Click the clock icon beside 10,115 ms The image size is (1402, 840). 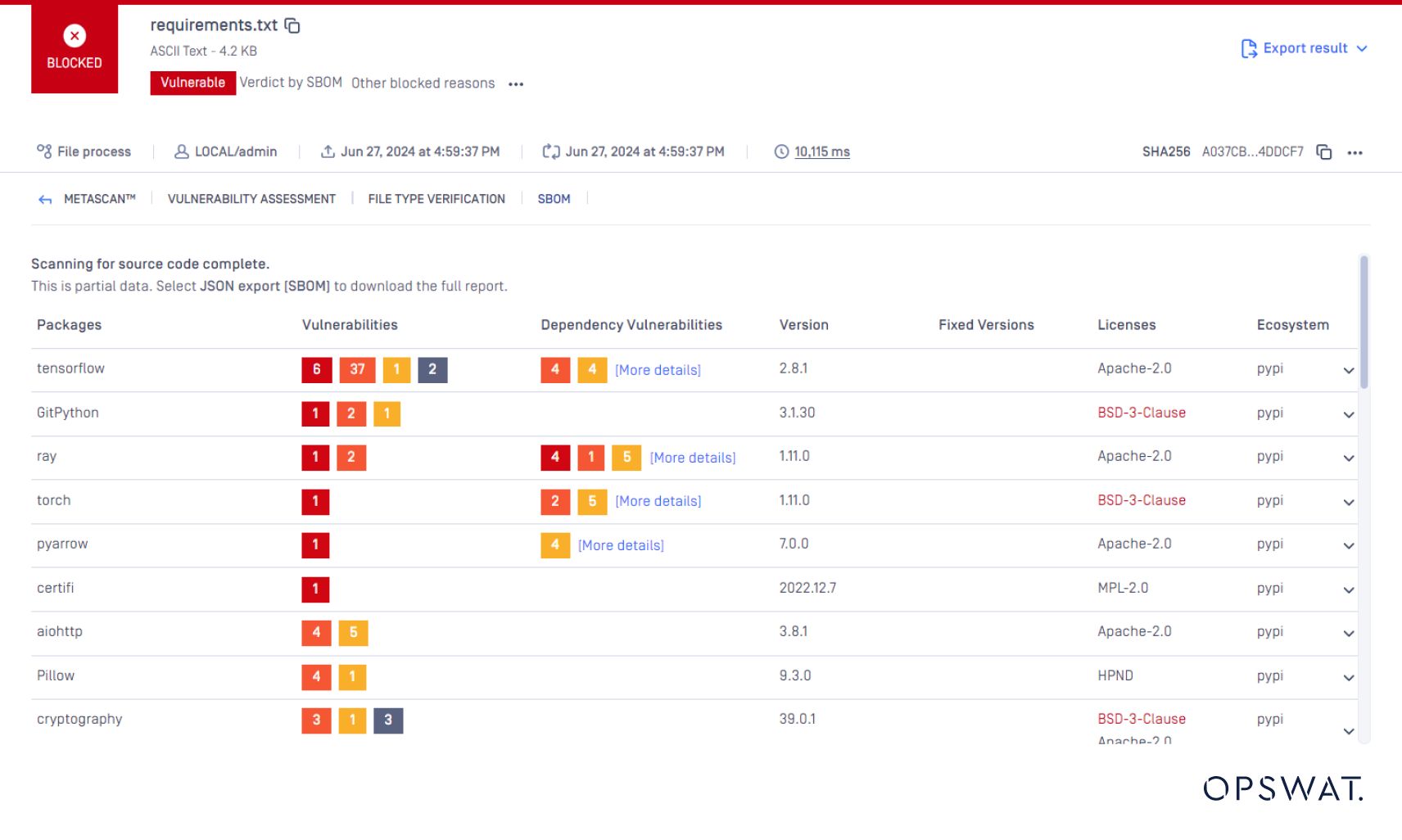click(780, 151)
